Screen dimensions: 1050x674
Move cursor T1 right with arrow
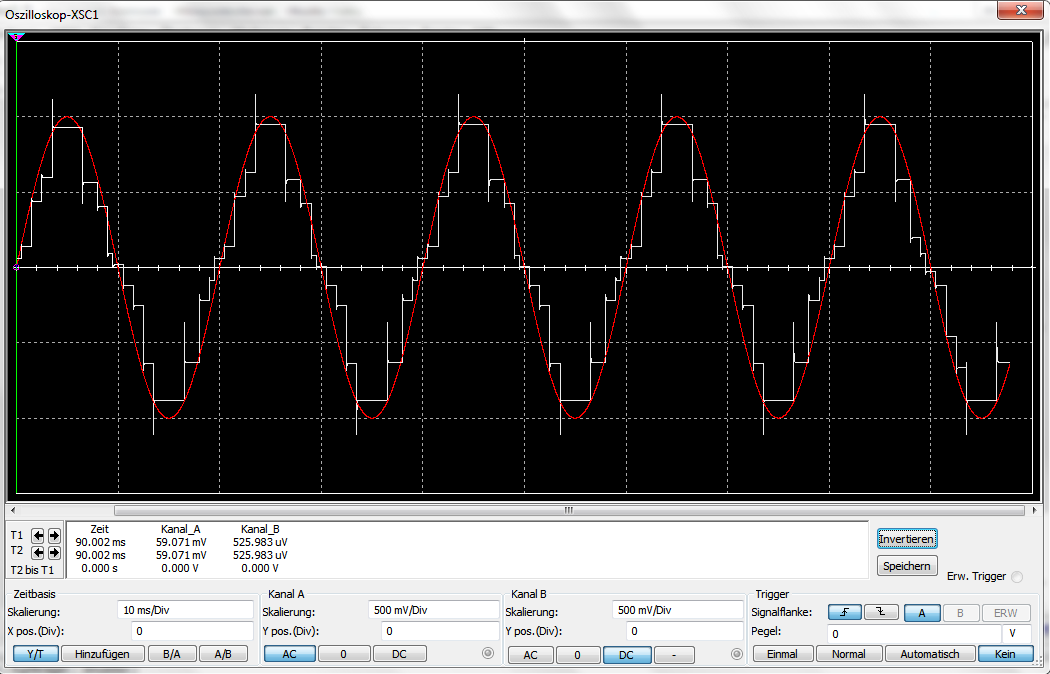click(x=54, y=535)
